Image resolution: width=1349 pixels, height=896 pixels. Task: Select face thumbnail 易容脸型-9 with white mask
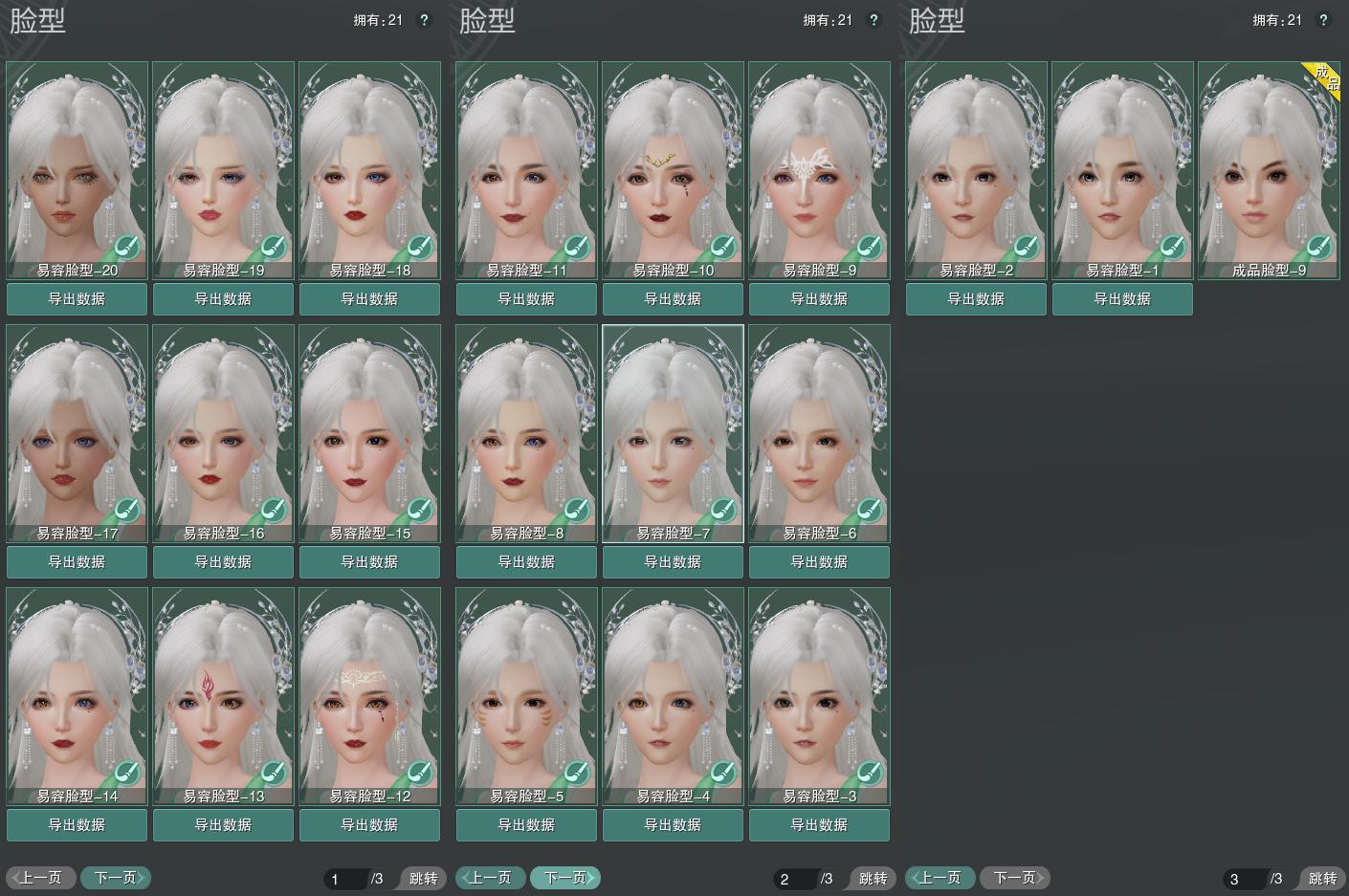[x=820, y=170]
